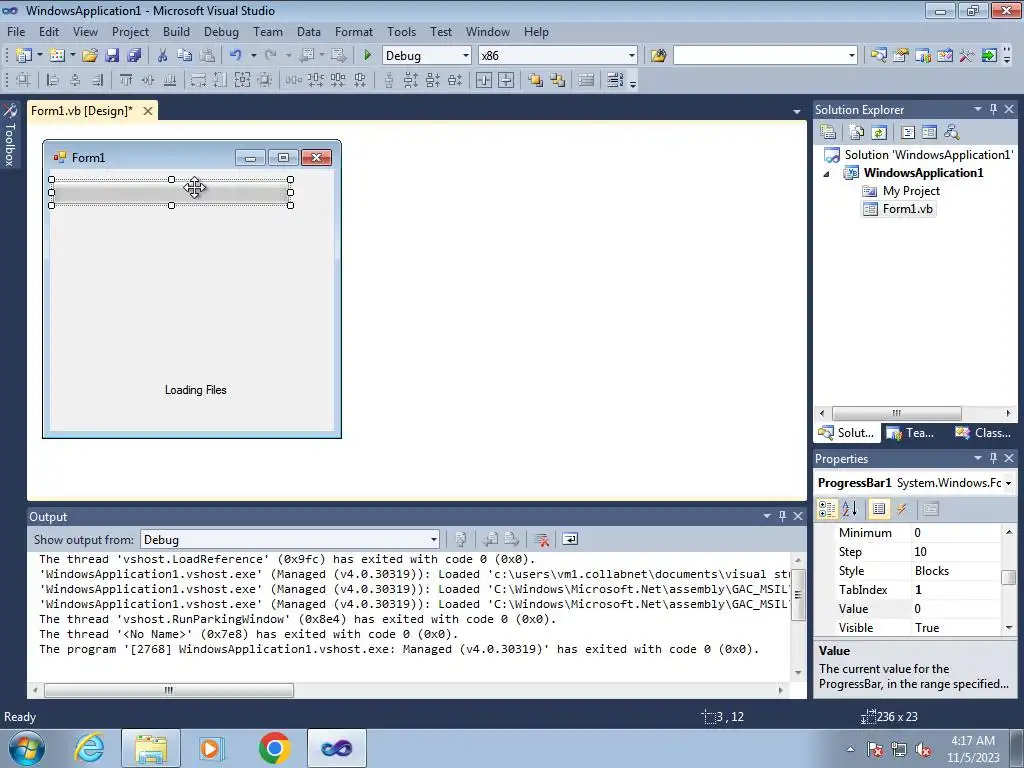Click the Open File folder icon

[89, 56]
